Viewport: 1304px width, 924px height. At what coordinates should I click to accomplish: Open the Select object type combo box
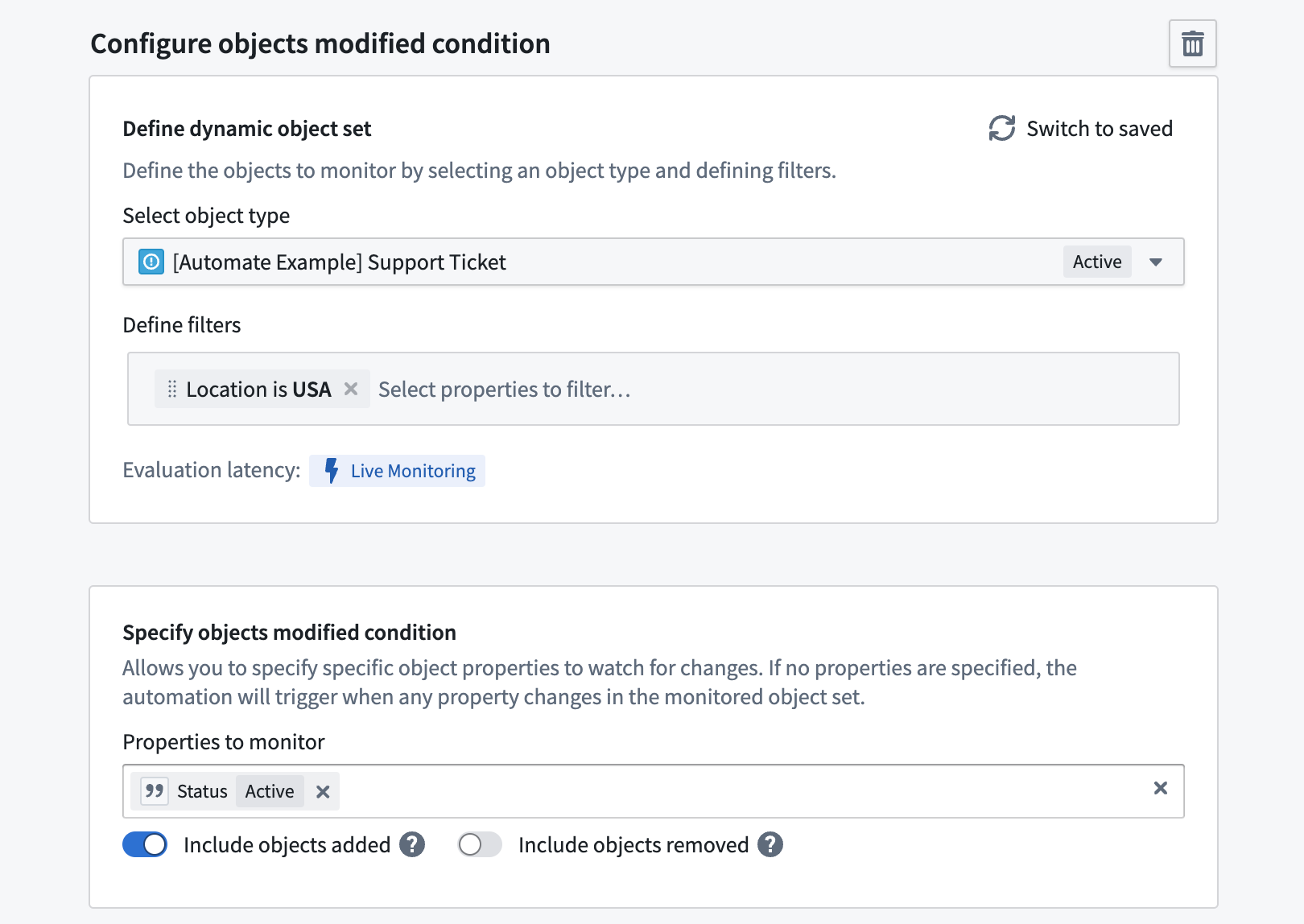(654, 262)
